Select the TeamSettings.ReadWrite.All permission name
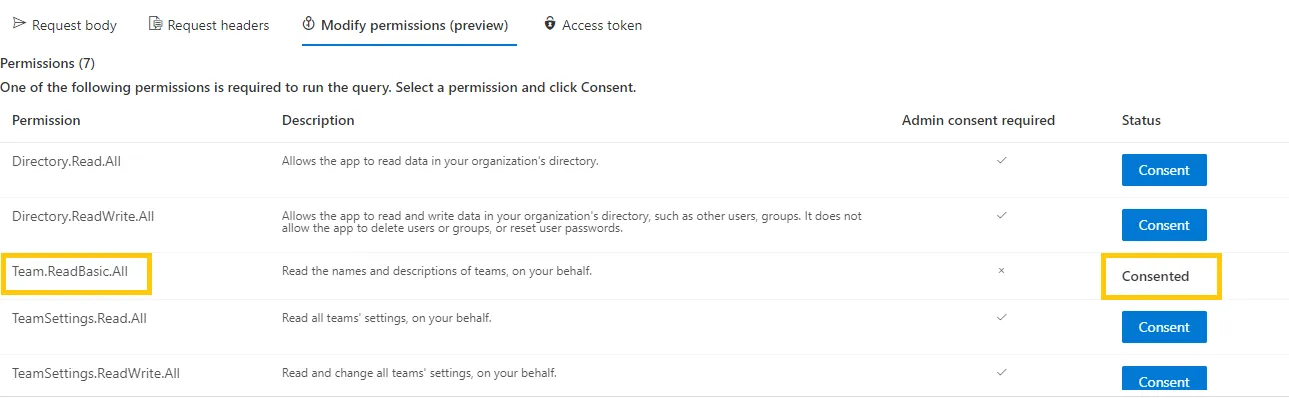This screenshot has width=1289, height=398. click(96, 373)
